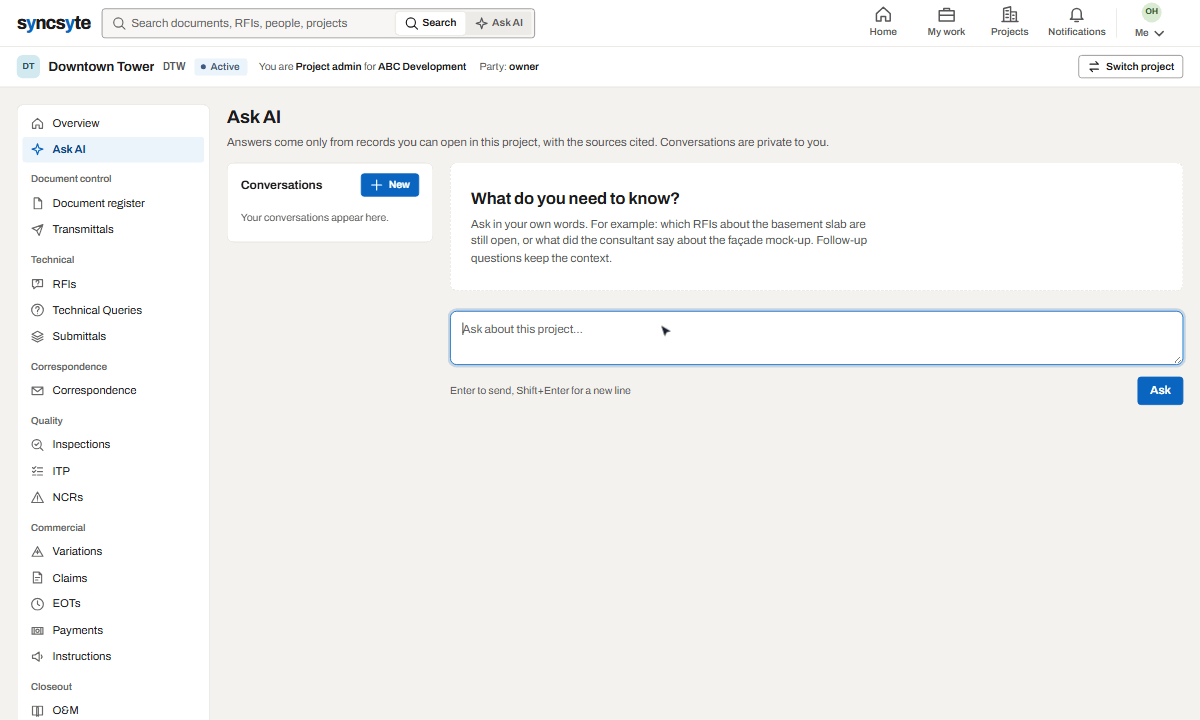The width and height of the screenshot is (1200, 720).
Task: Click the syncsyte logo
Action: click(x=53, y=23)
